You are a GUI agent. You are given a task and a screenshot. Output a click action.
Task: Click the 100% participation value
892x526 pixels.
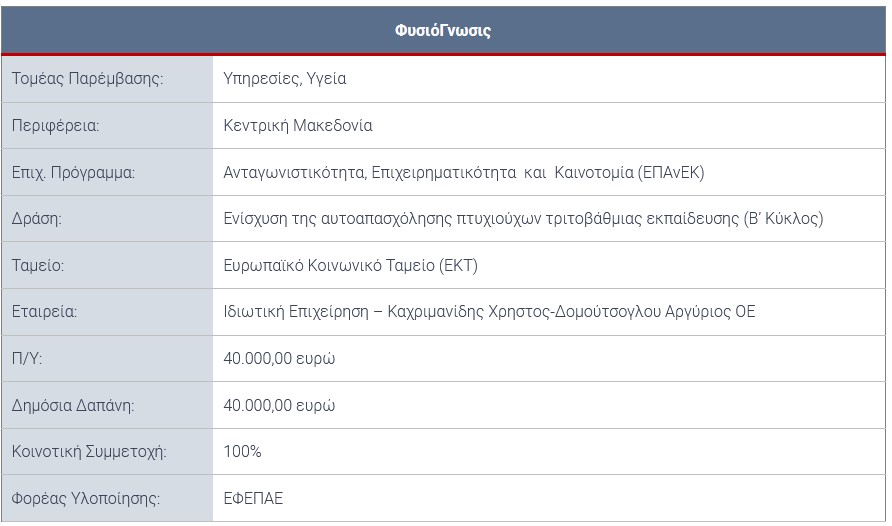click(242, 452)
